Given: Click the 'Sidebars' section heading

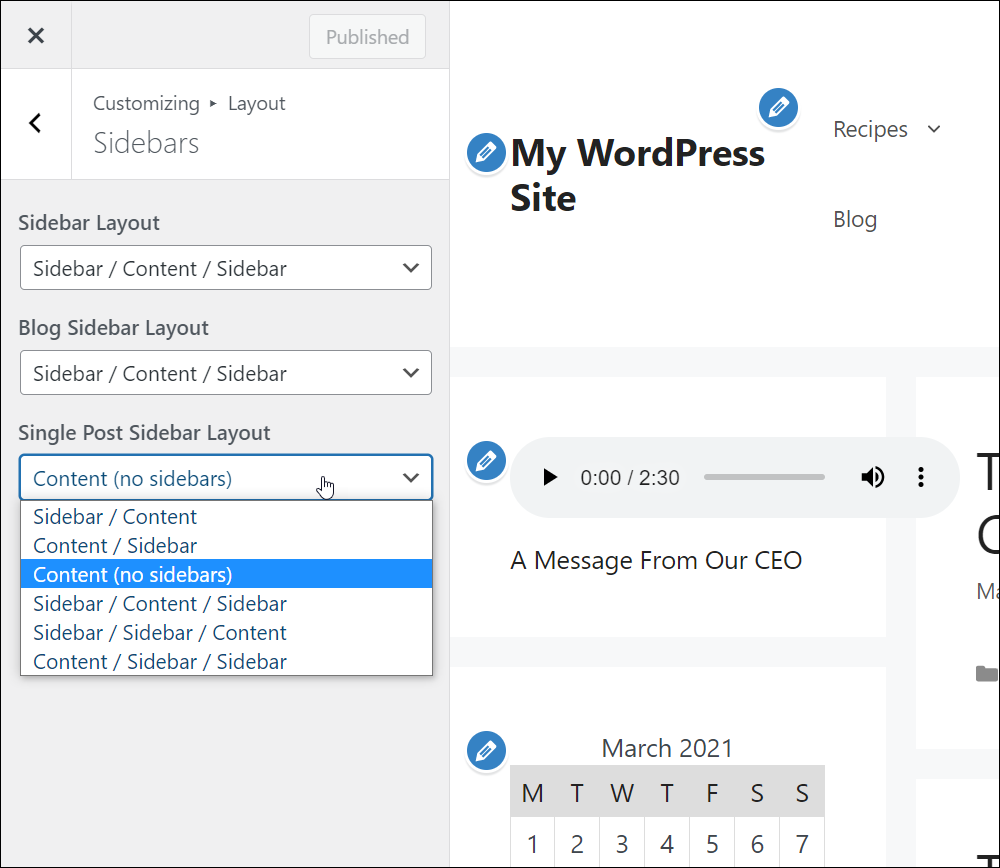Looking at the screenshot, I should (x=146, y=143).
